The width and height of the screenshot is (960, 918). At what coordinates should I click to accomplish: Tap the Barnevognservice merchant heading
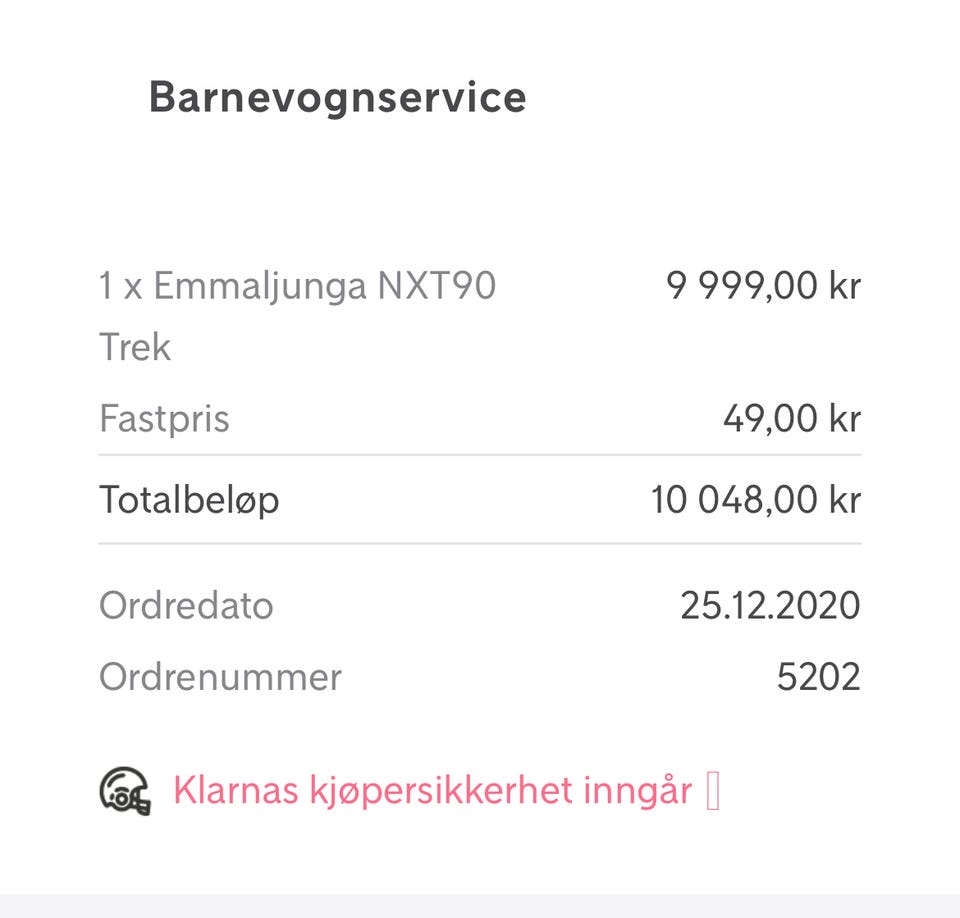tap(337, 97)
